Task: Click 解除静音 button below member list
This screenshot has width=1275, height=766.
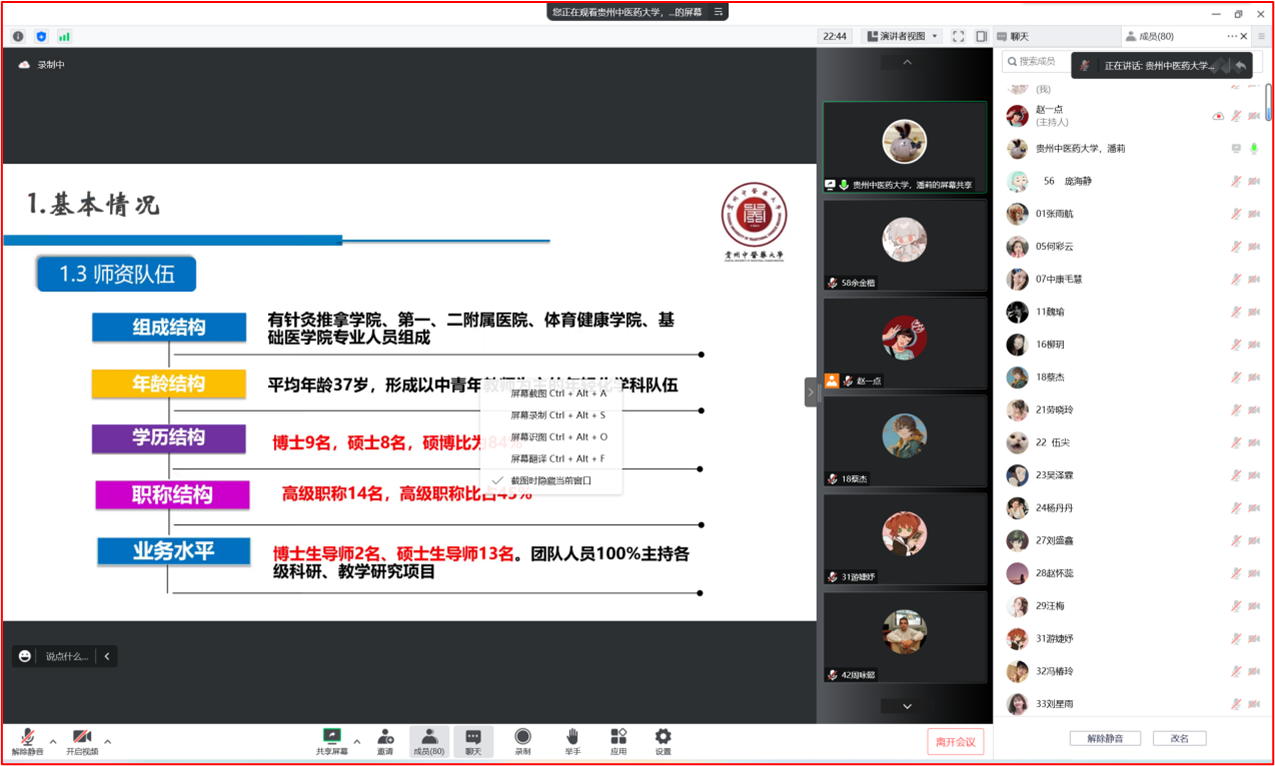Action: point(1105,738)
